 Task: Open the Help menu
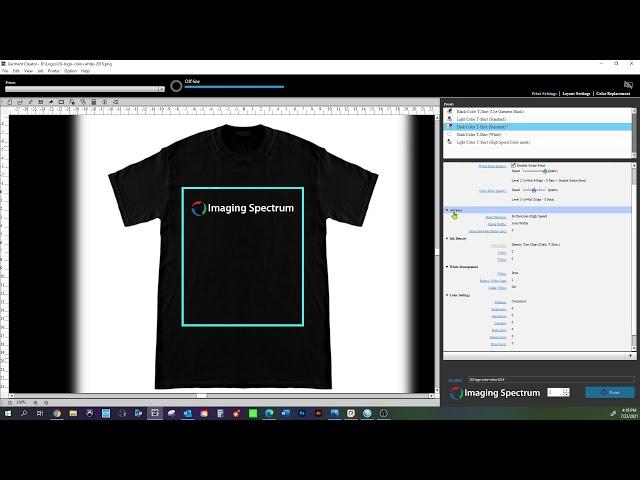(x=85, y=71)
